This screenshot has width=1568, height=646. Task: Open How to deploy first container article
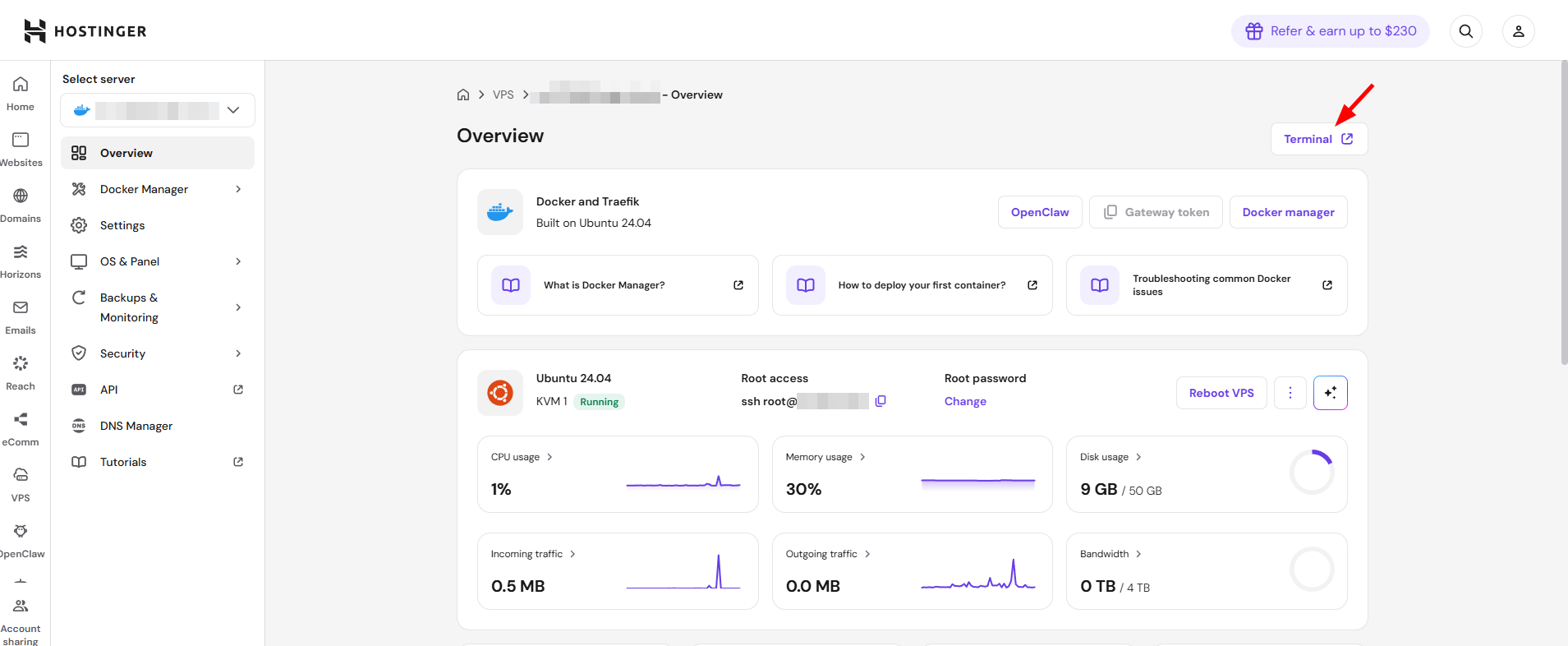[913, 285]
